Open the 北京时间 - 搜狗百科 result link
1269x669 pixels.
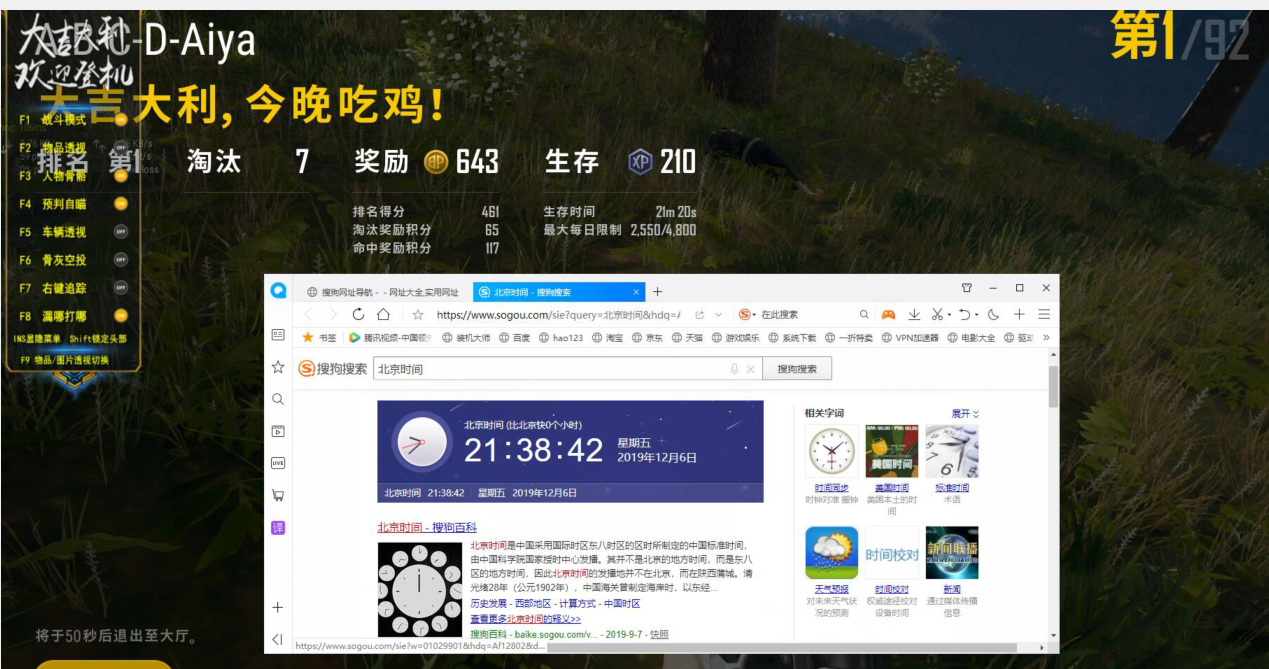pos(427,527)
